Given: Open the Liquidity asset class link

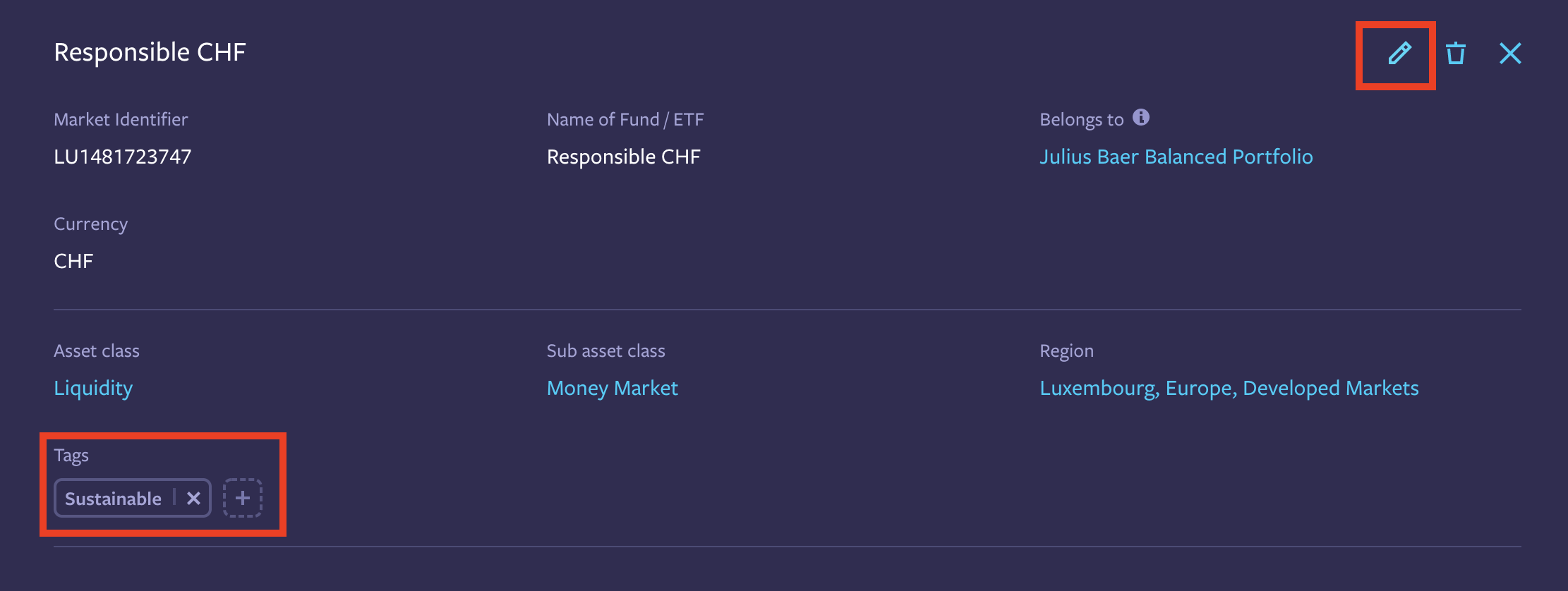Looking at the screenshot, I should click(93, 389).
